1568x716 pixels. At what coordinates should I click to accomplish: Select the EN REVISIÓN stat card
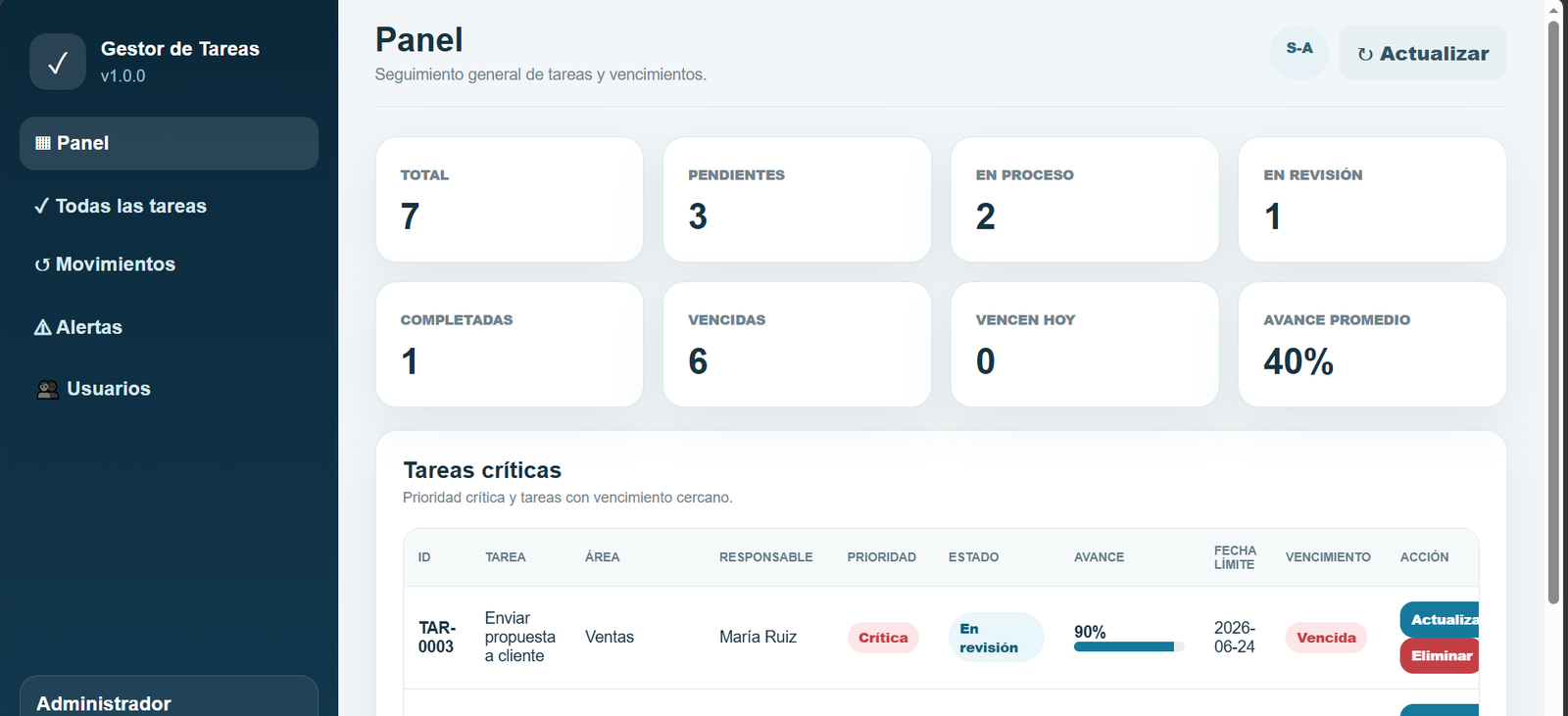click(1372, 200)
